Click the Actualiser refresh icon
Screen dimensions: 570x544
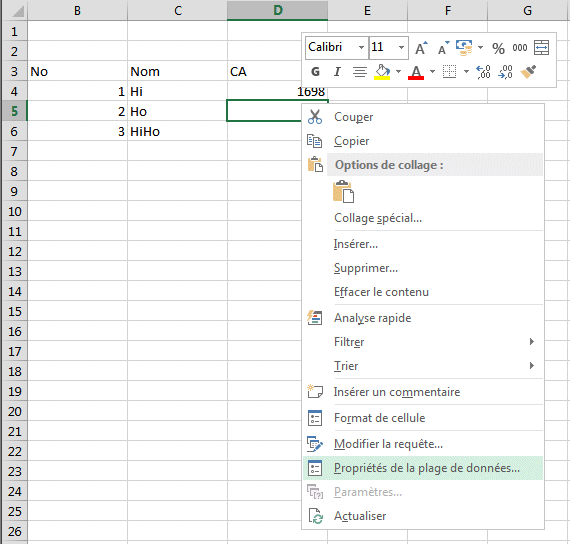click(x=315, y=516)
